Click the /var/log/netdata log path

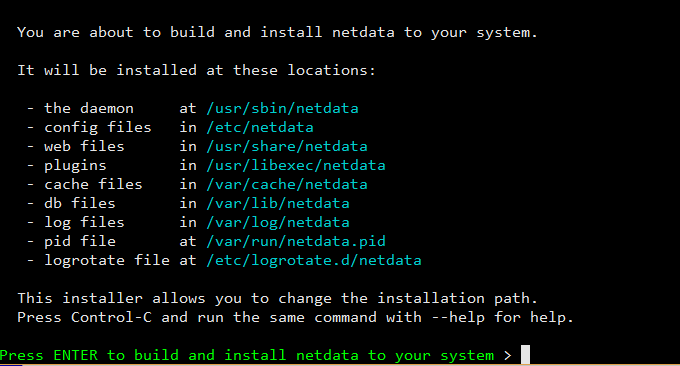point(278,222)
